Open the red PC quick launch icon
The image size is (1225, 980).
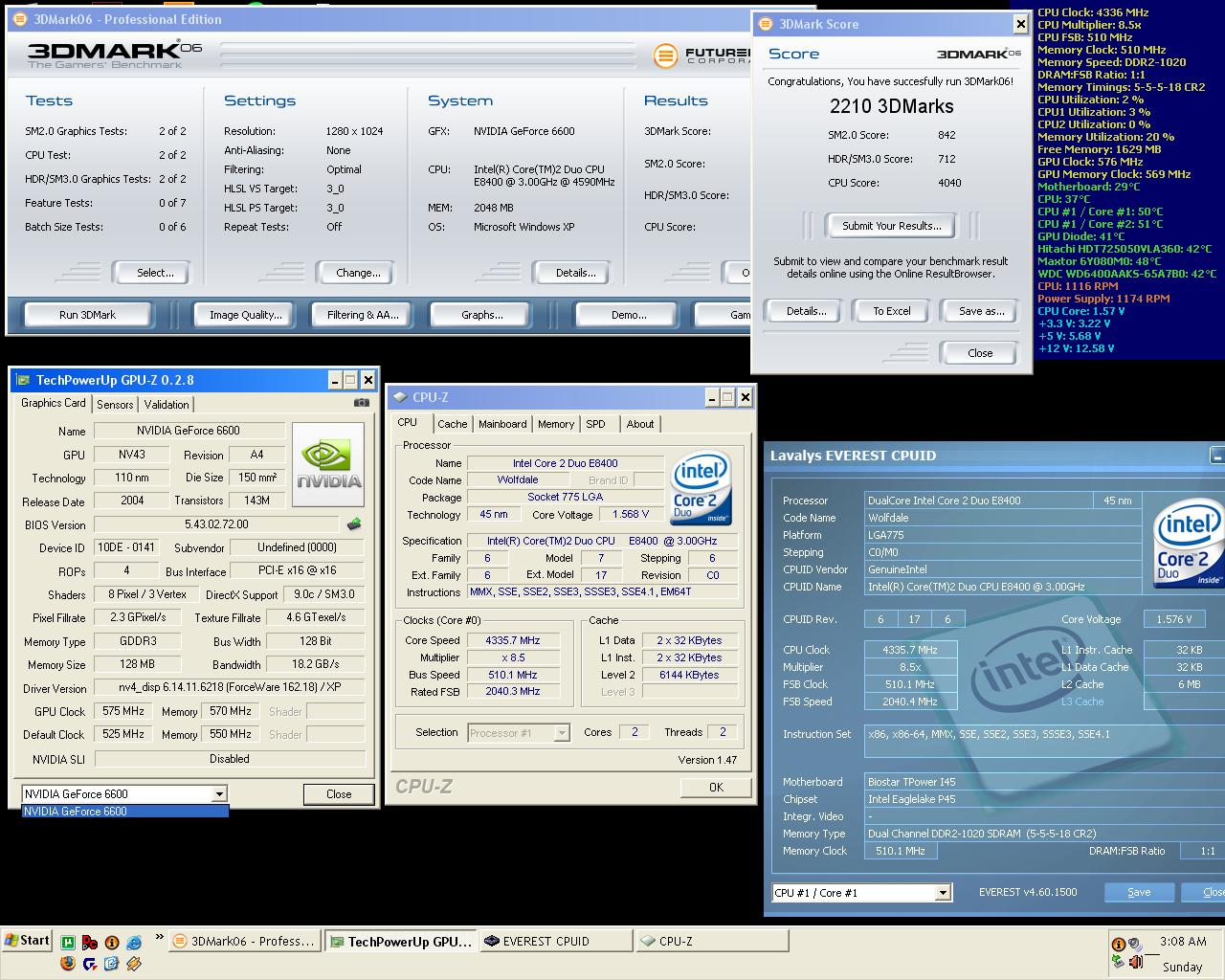click(90, 943)
